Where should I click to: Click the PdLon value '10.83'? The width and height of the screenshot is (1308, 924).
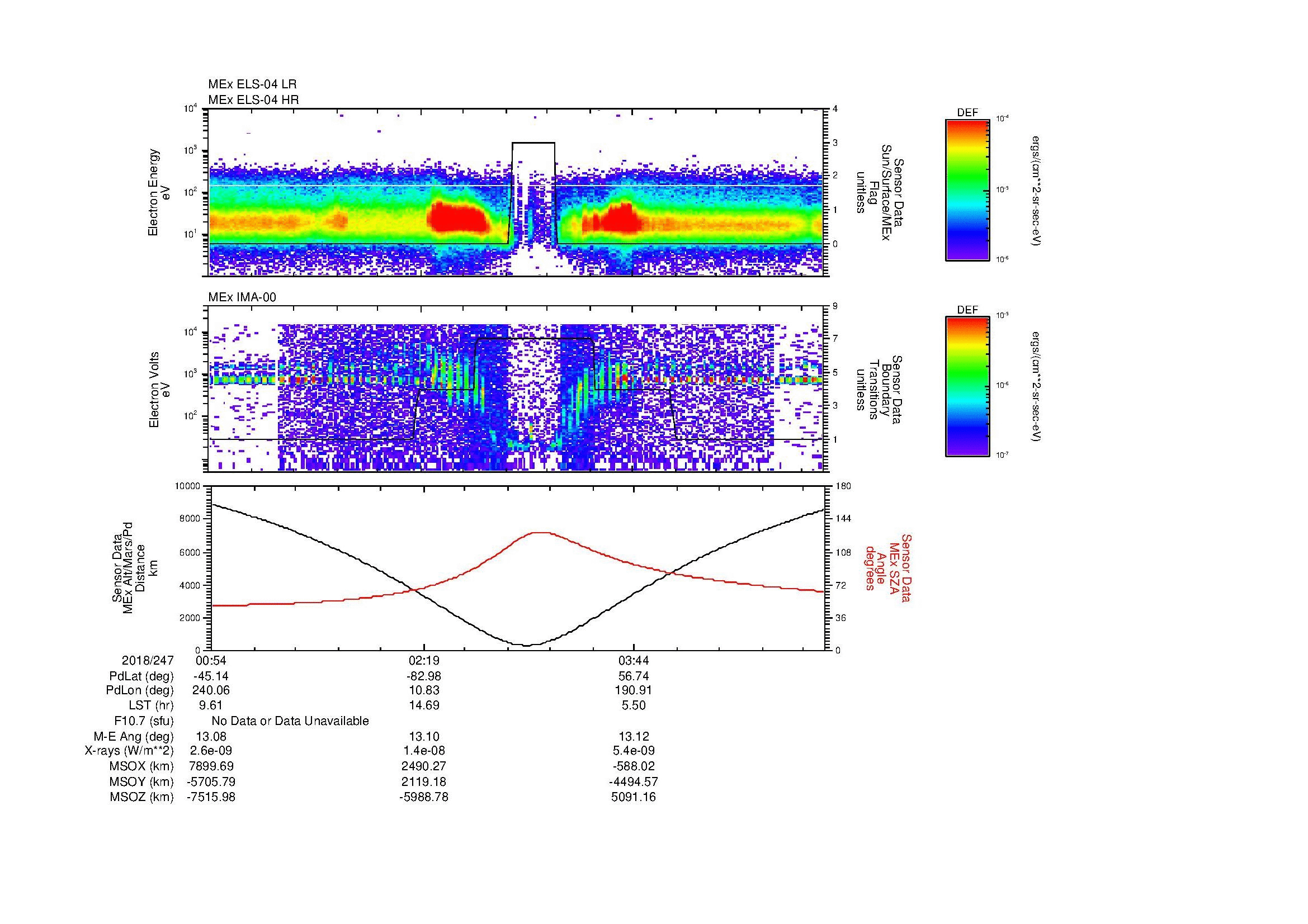coord(424,690)
